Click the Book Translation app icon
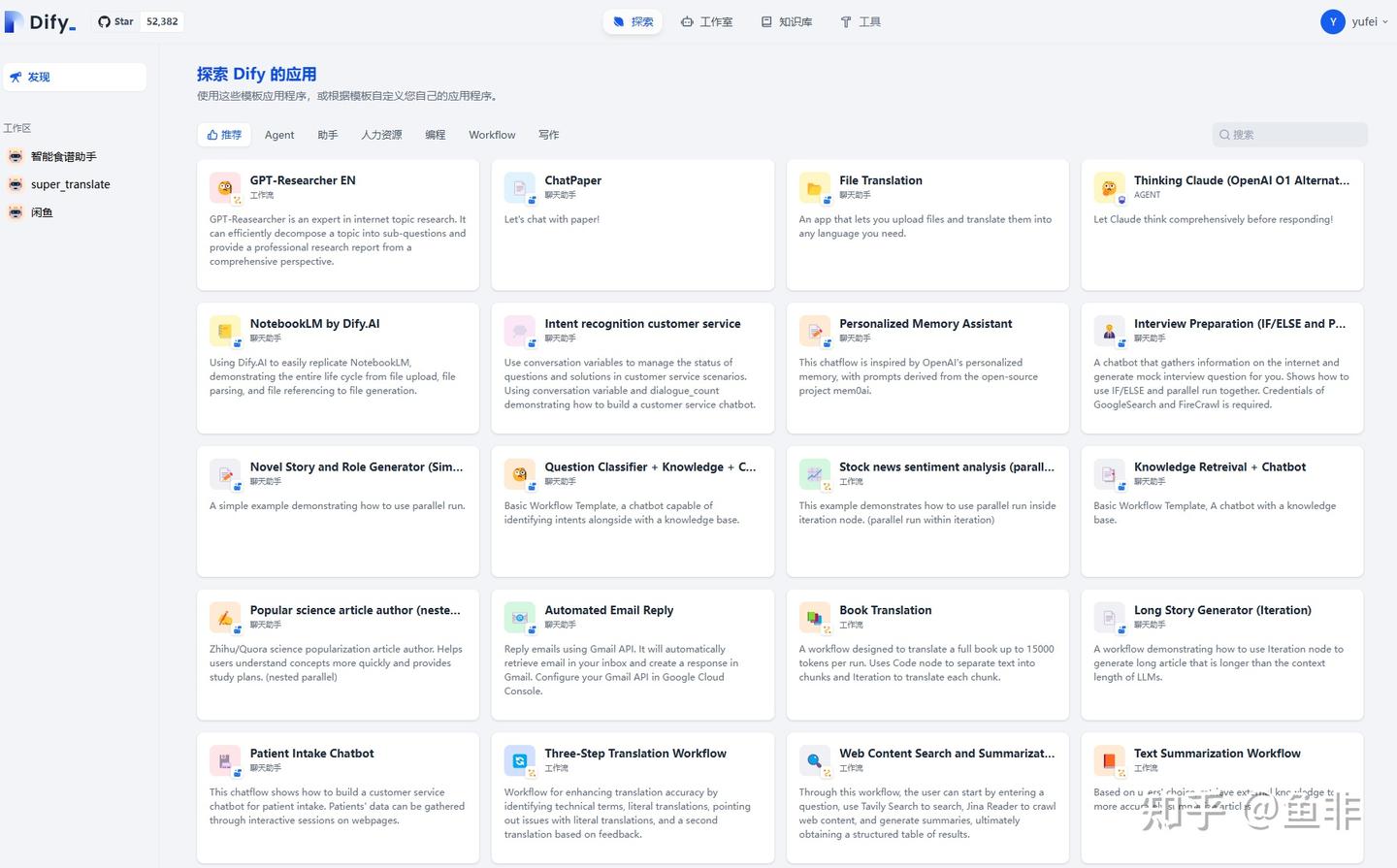Viewport: 1397px width, 868px height. pyautogui.click(x=815, y=618)
